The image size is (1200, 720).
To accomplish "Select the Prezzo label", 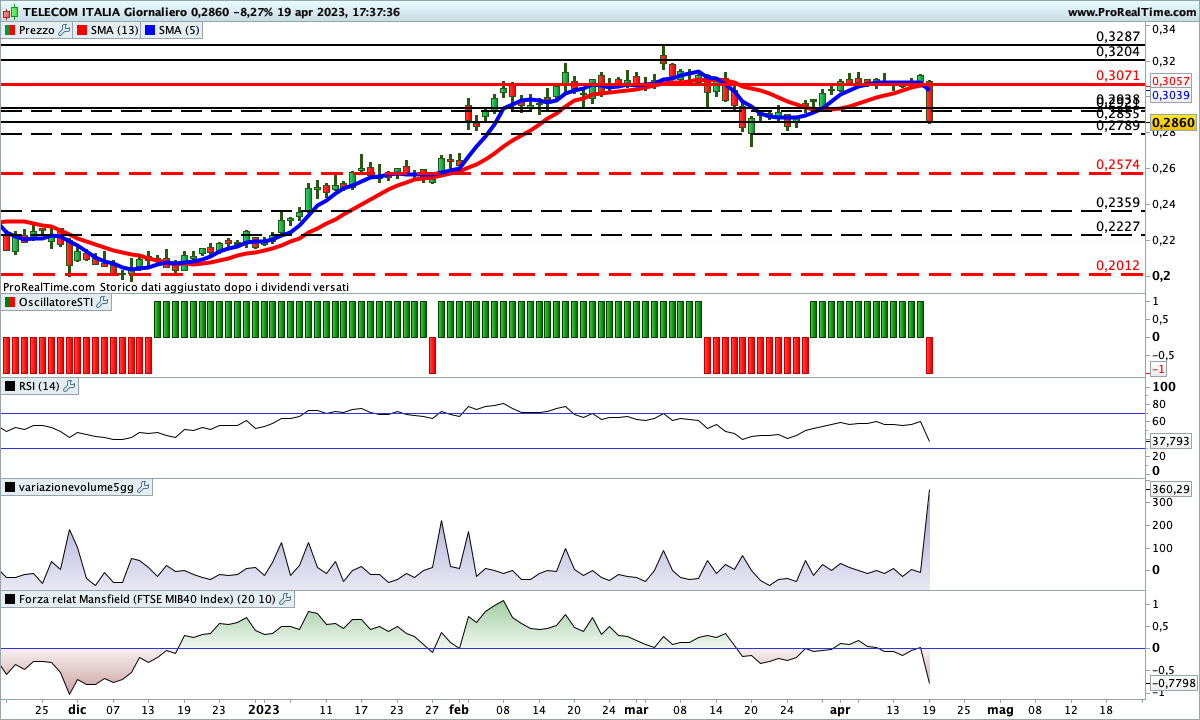I will [x=38, y=30].
